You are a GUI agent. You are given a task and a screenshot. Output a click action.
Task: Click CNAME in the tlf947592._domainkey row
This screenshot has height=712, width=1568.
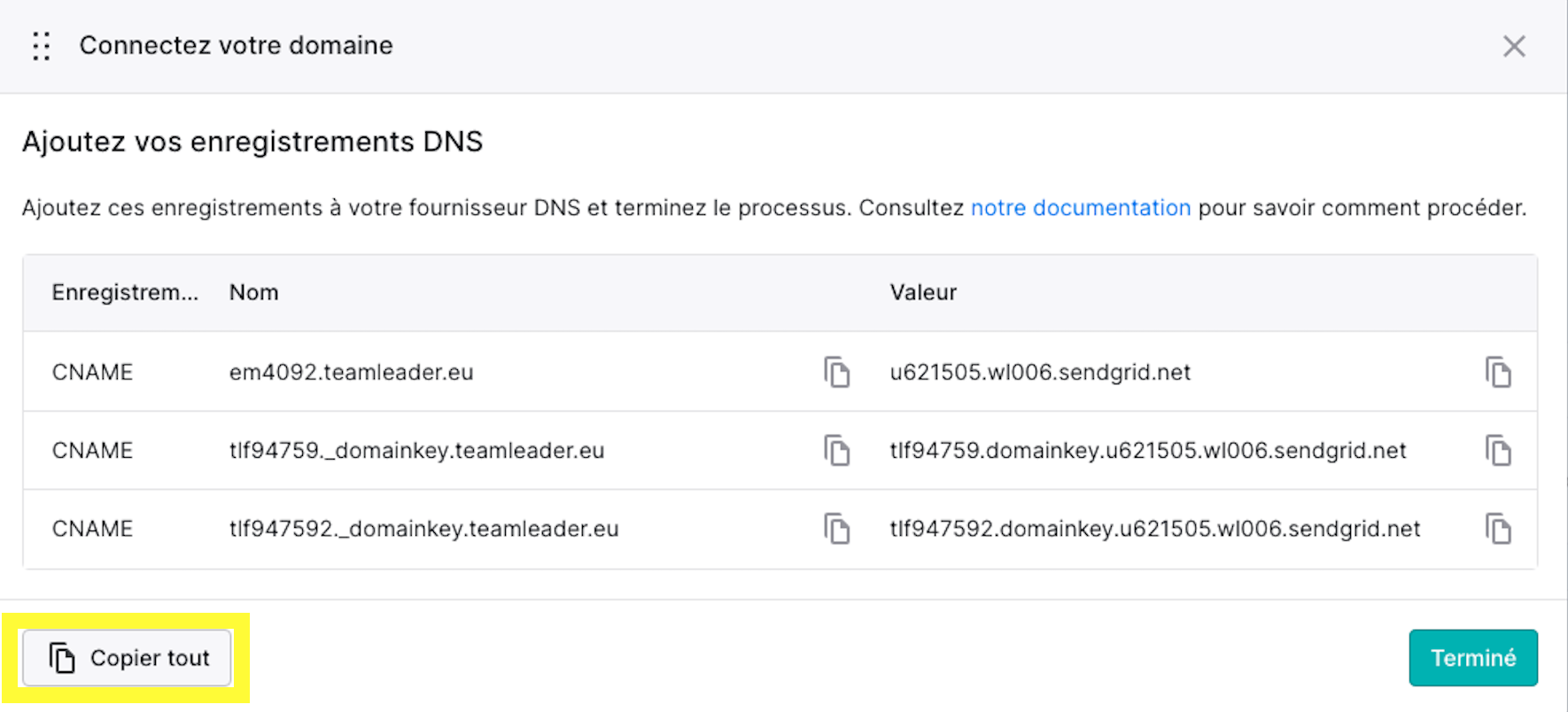click(x=92, y=529)
